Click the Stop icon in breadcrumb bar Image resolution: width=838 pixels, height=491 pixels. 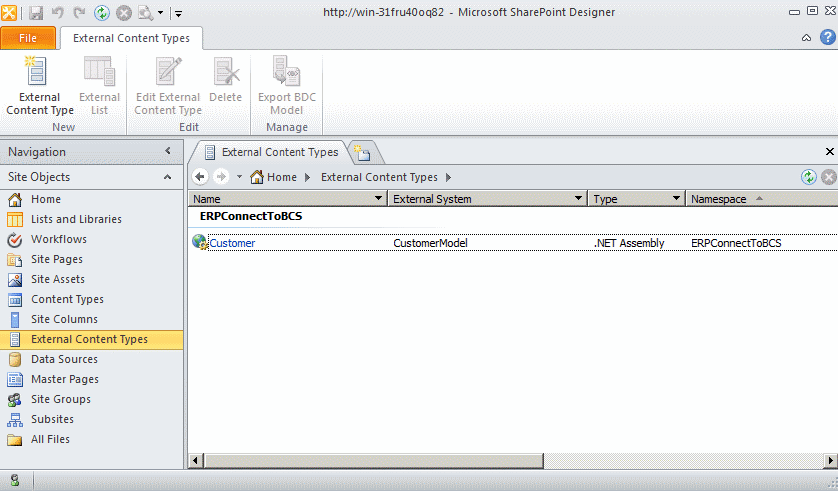pos(828,177)
